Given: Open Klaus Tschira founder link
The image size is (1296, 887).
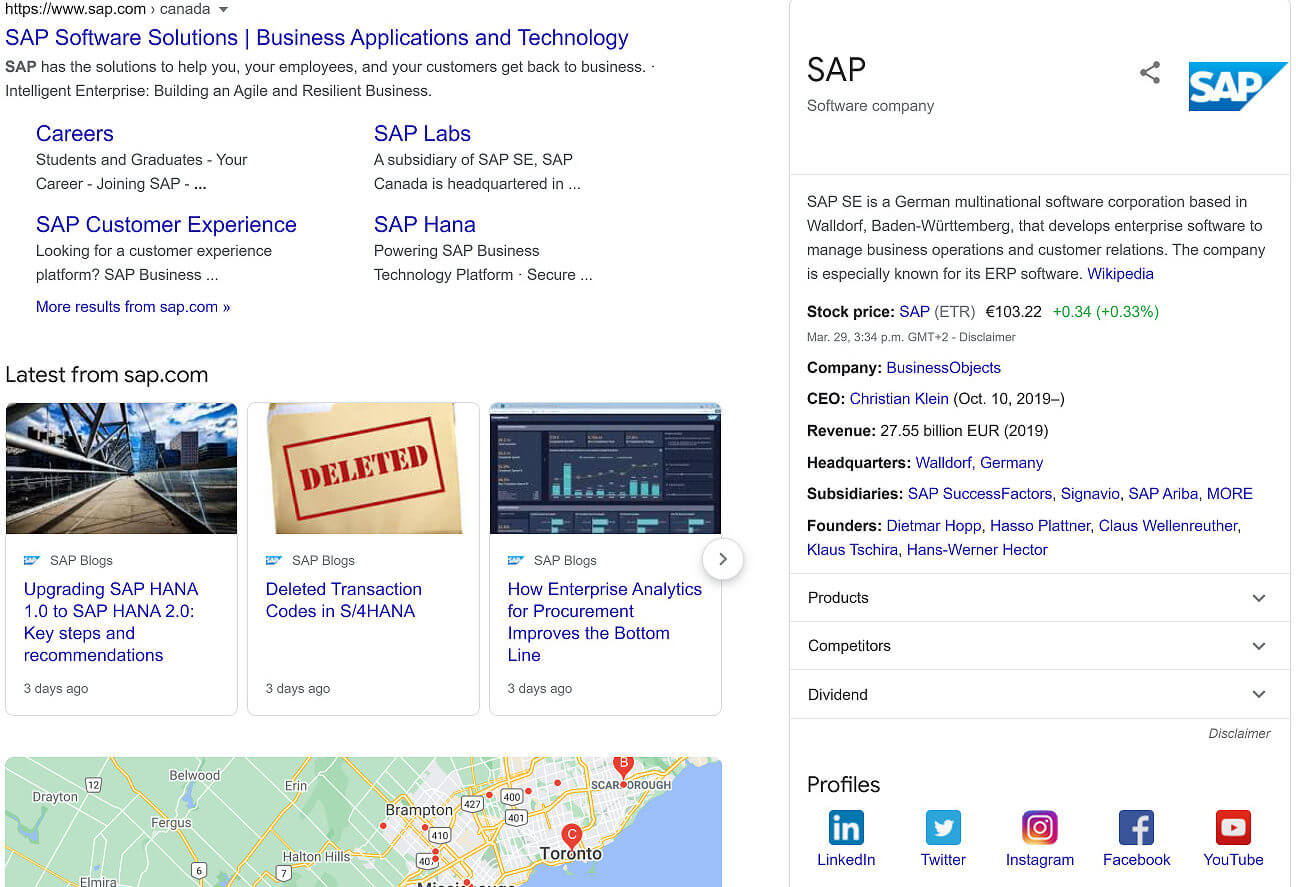Looking at the screenshot, I should [852, 550].
